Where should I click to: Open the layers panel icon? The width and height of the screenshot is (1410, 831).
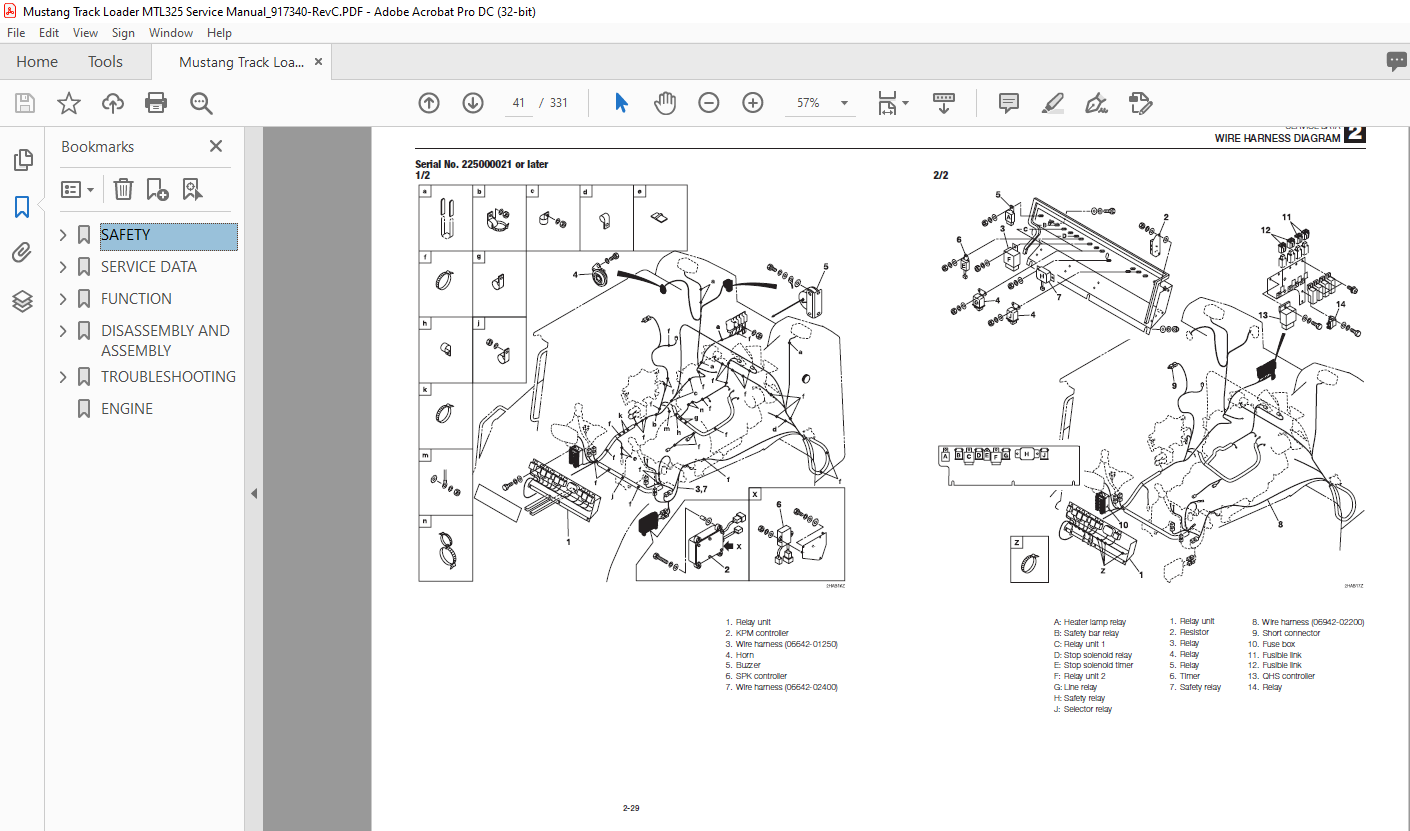pos(22,301)
